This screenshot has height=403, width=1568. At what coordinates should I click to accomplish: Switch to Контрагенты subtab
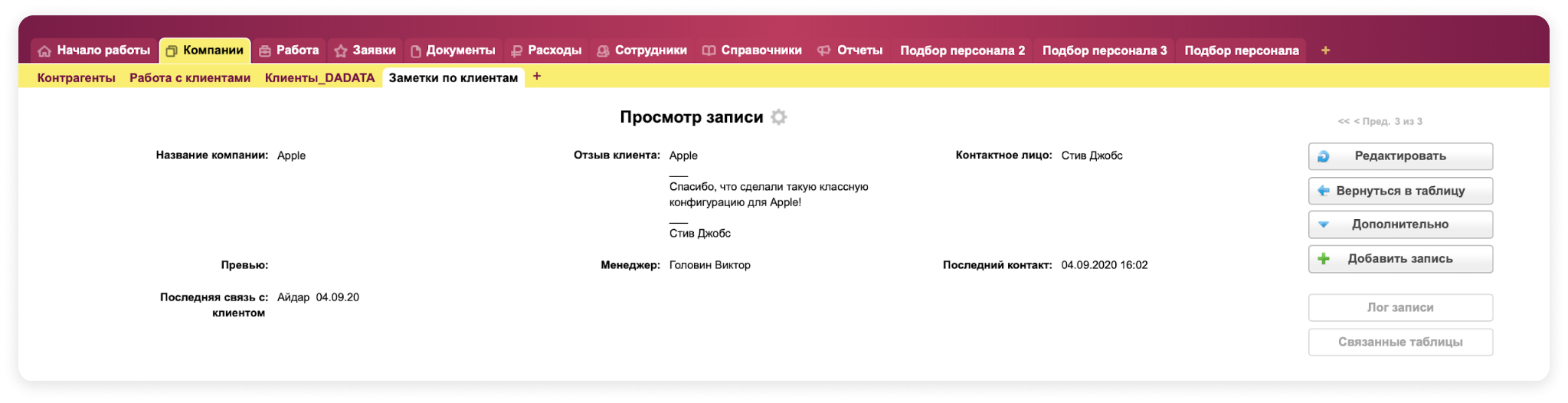[x=77, y=77]
